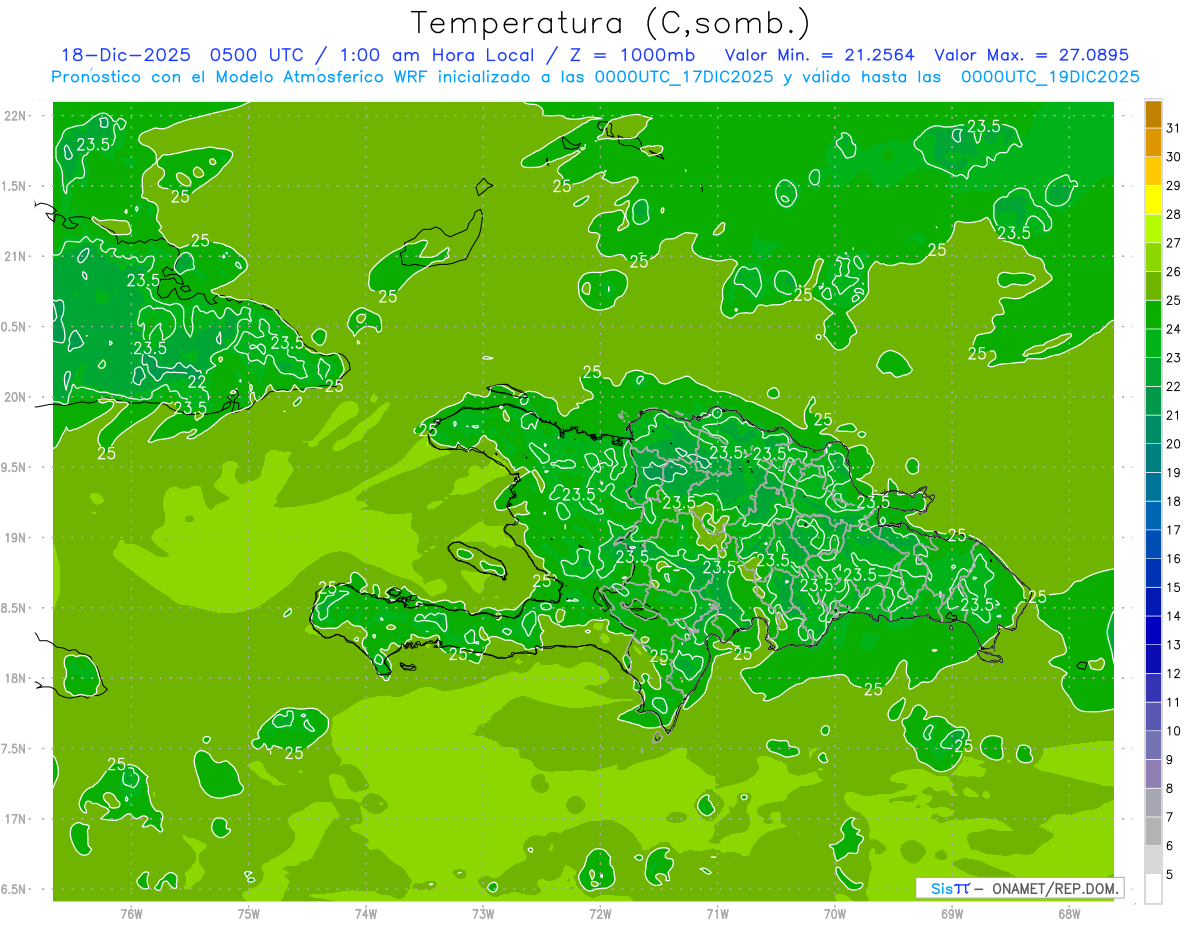Viewport: 1200px width, 927px height.
Task: Click the "17N" latitude axis label
Action: (16, 819)
